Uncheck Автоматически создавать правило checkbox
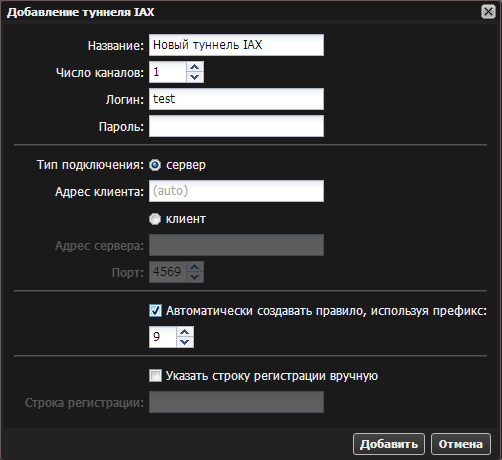 click(x=155, y=311)
